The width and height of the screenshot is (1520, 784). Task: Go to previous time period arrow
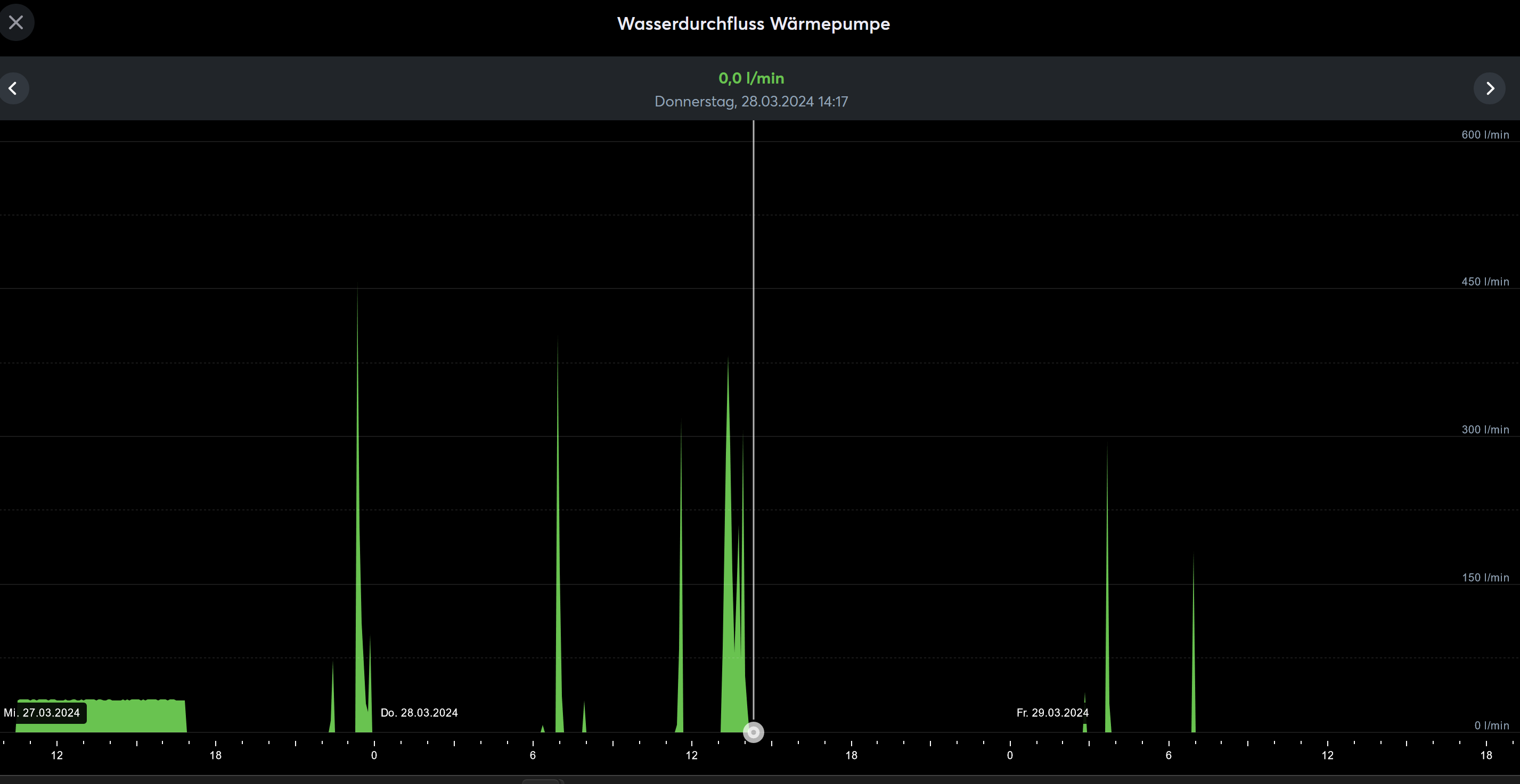pyautogui.click(x=13, y=88)
